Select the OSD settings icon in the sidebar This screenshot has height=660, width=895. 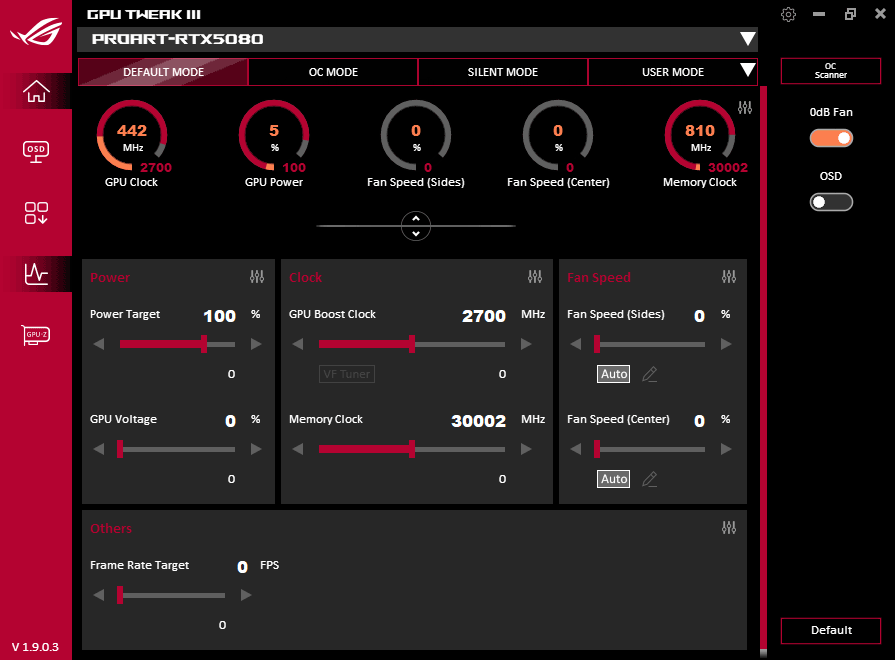(x=36, y=151)
